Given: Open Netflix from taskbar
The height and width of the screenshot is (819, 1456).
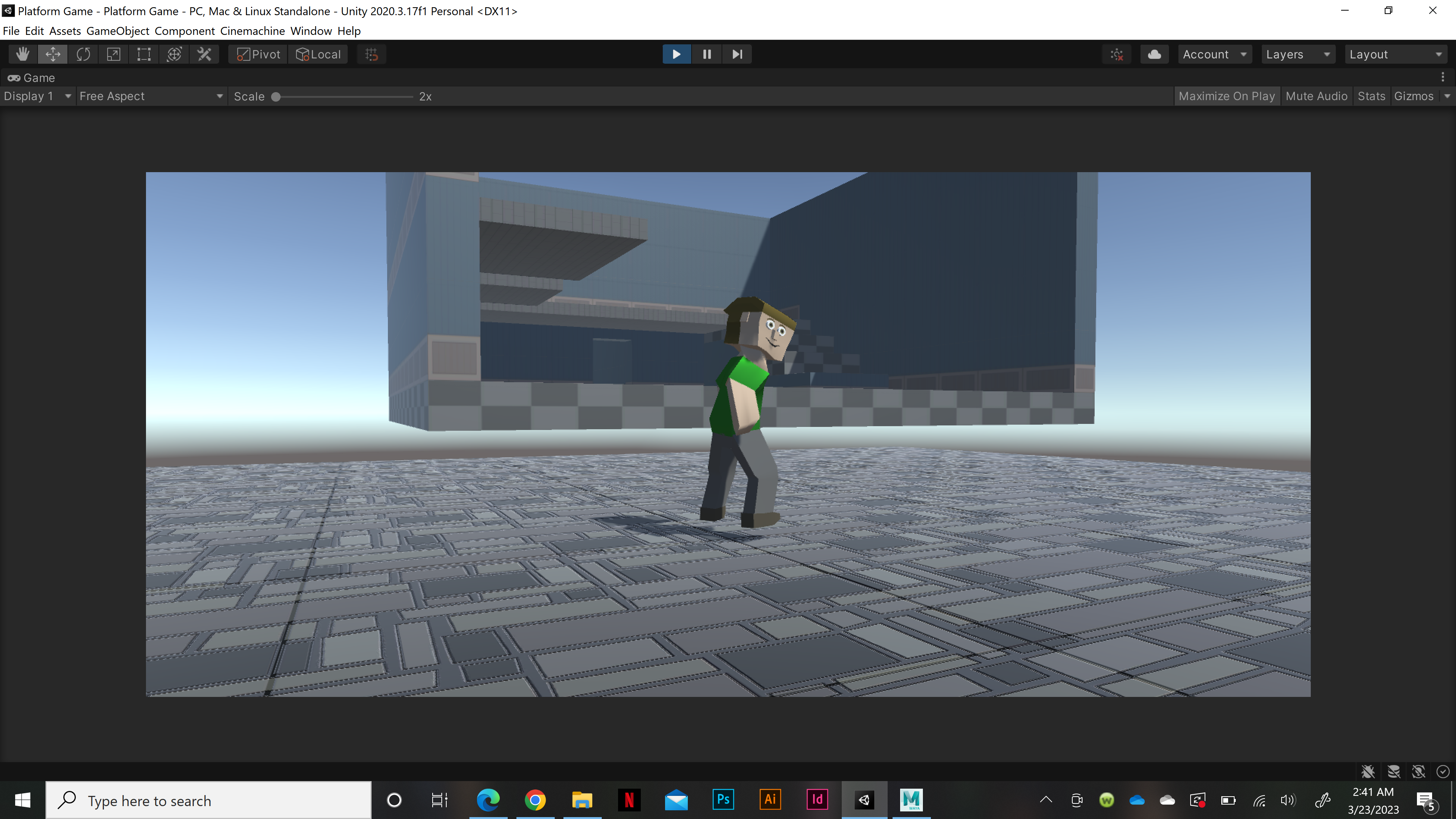Looking at the screenshot, I should click(x=629, y=800).
